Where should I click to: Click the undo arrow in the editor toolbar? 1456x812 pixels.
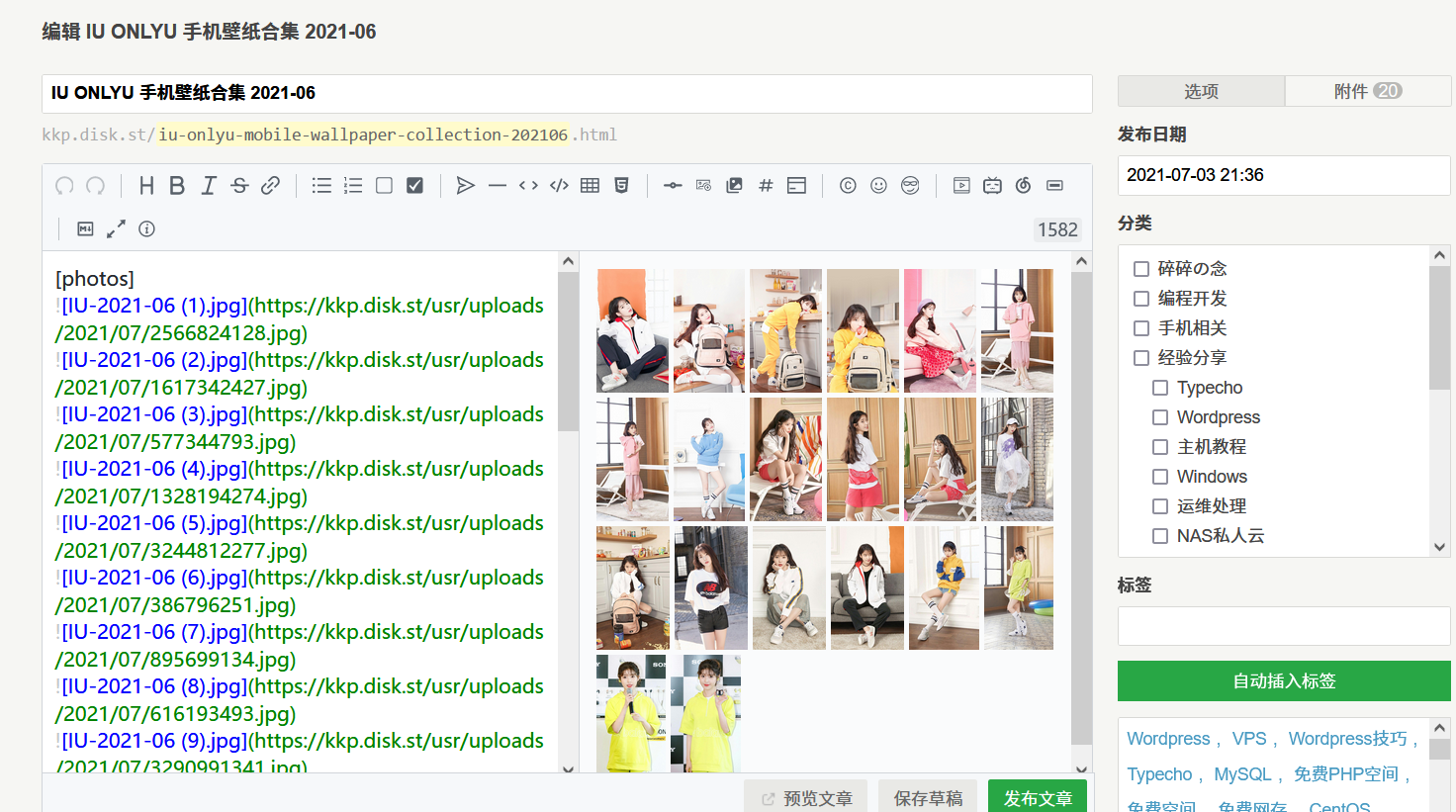(x=64, y=185)
